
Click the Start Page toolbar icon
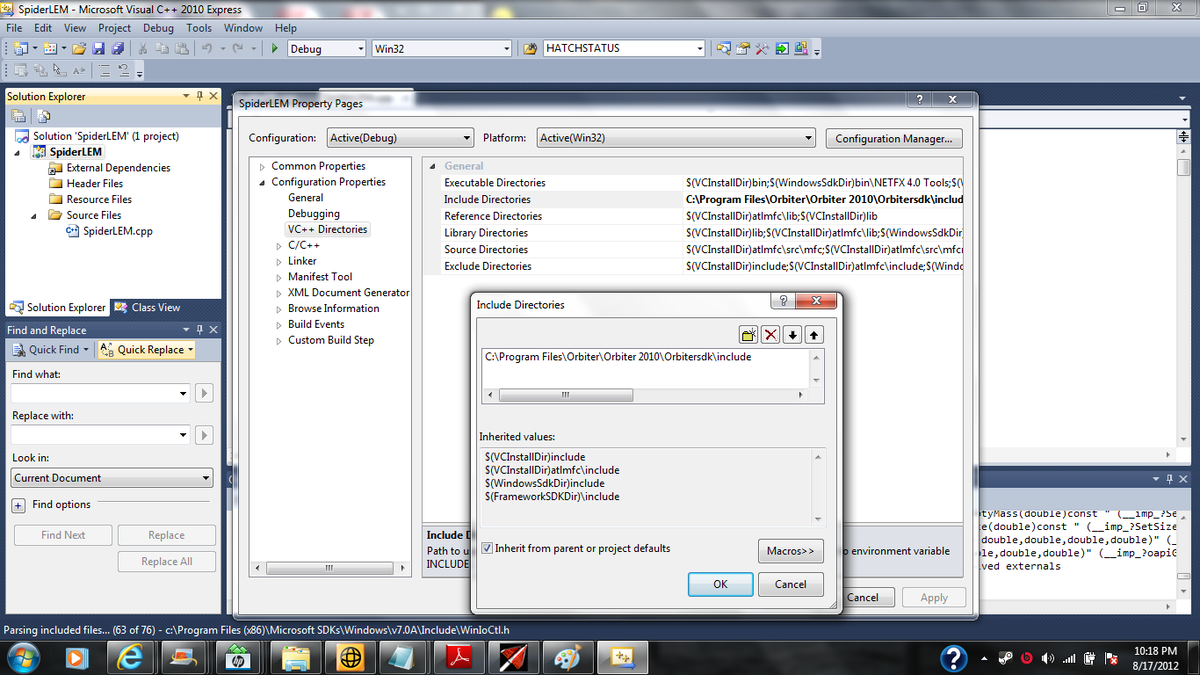pyautogui.click(x=782, y=48)
